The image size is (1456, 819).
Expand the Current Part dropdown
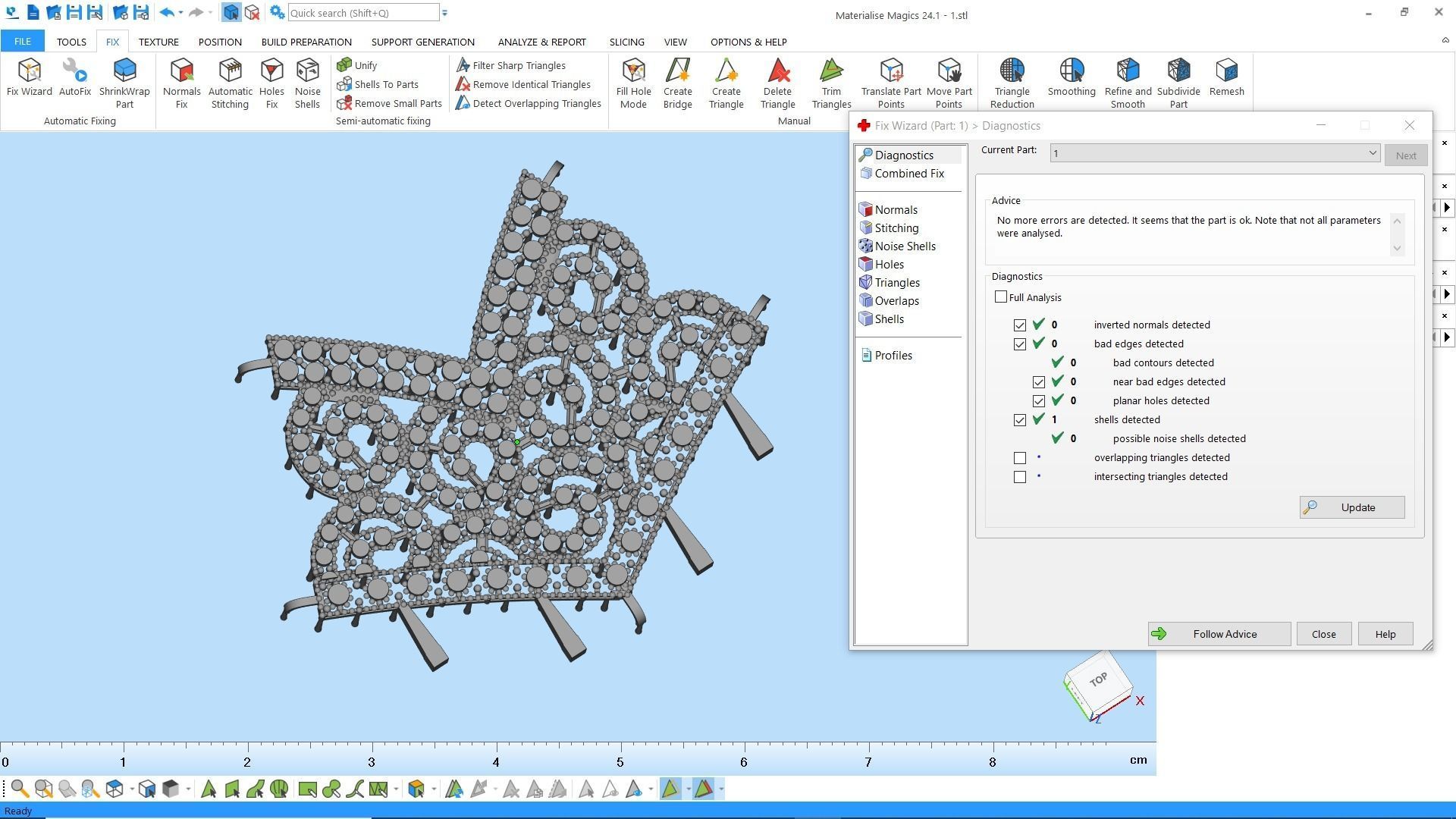click(1372, 153)
